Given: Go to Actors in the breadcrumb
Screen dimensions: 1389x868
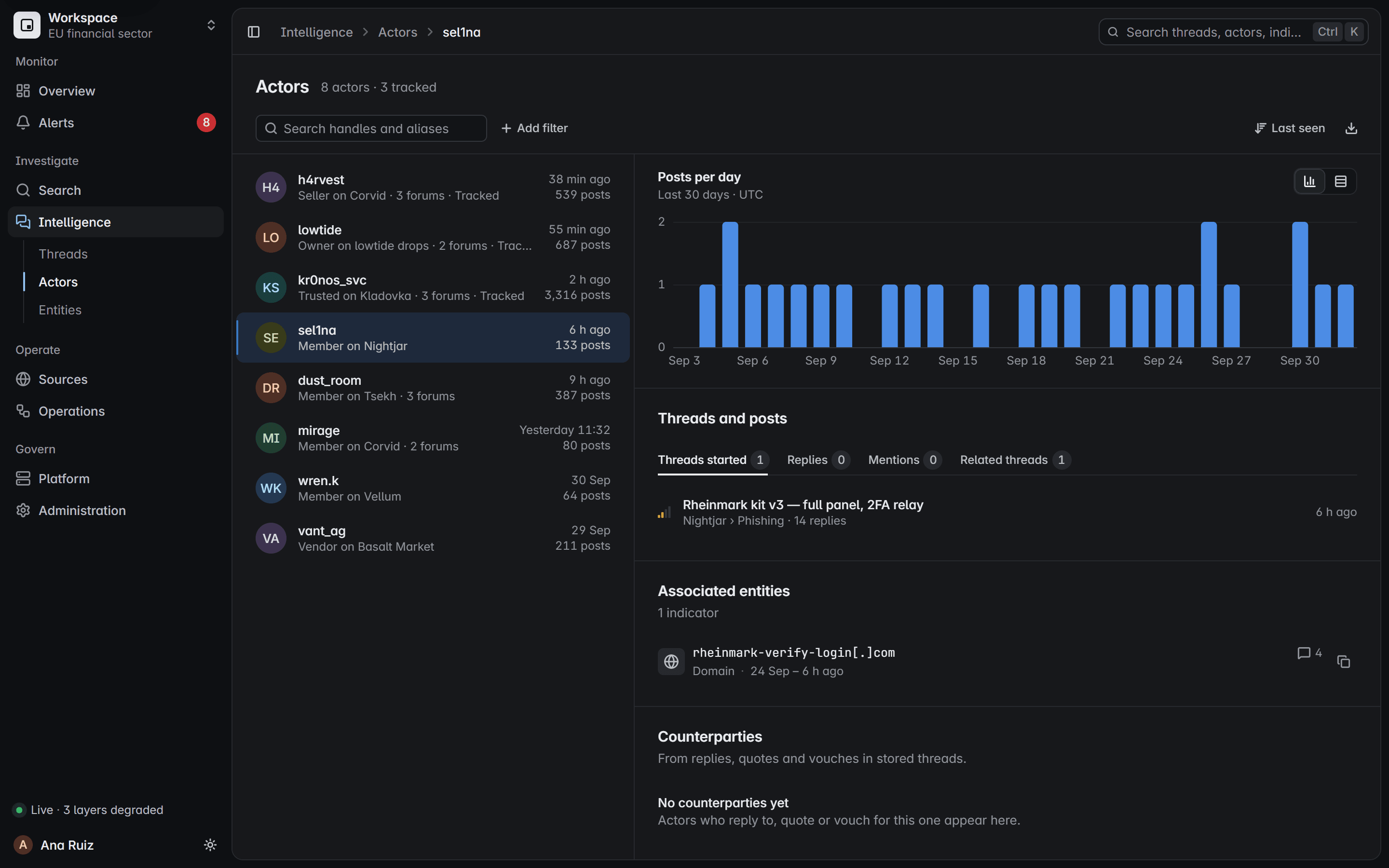Looking at the screenshot, I should click(397, 32).
